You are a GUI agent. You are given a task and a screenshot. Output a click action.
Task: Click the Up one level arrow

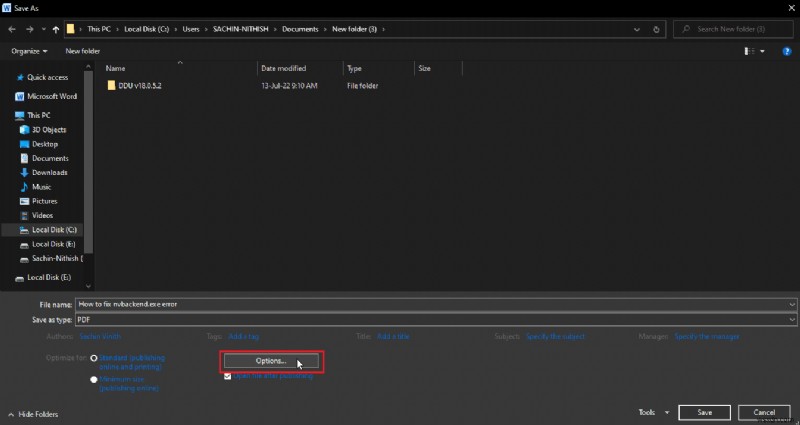(x=55, y=30)
